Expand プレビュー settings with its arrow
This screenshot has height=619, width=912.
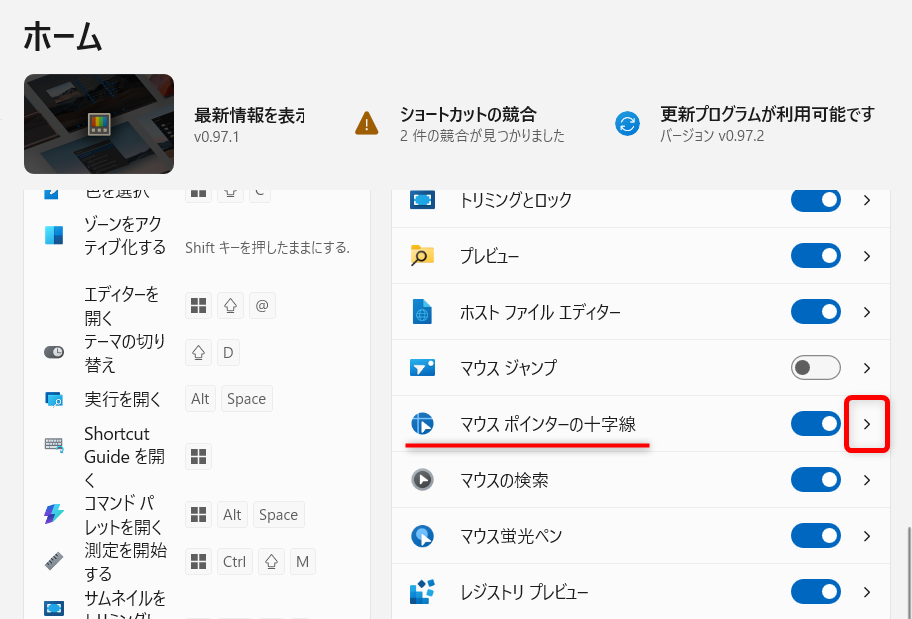866,255
